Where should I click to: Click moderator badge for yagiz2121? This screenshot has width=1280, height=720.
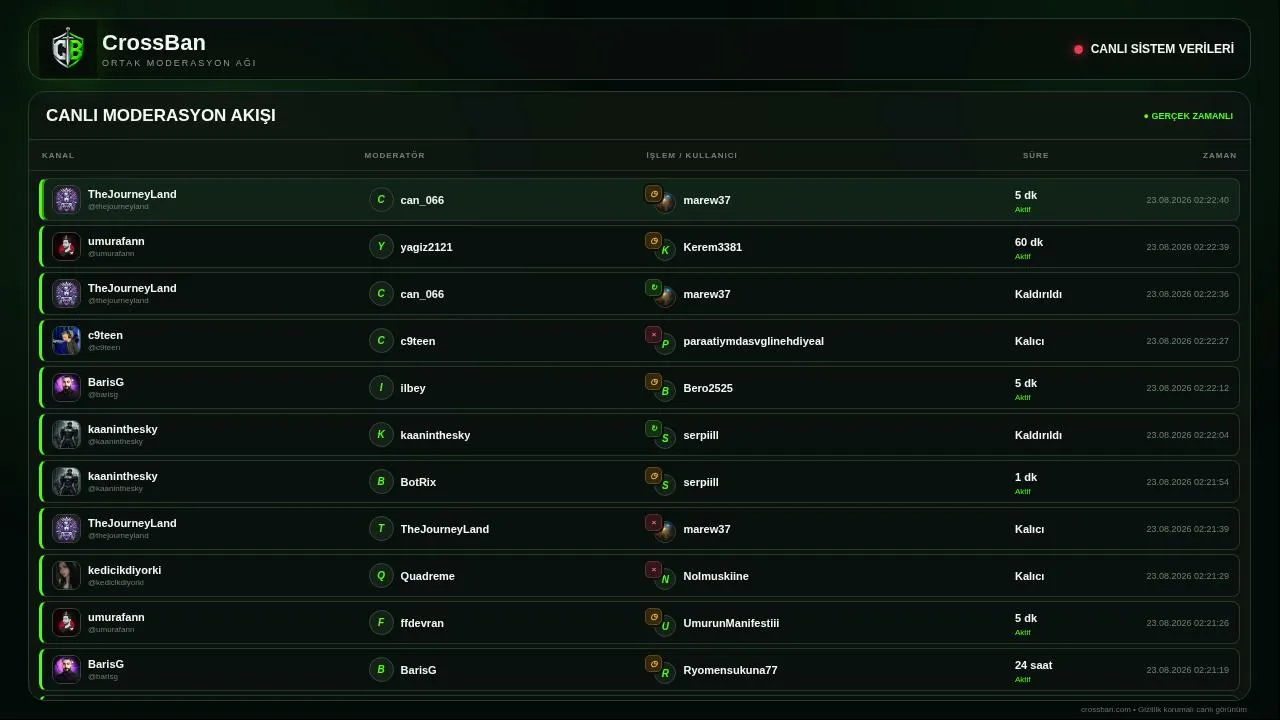(381, 247)
